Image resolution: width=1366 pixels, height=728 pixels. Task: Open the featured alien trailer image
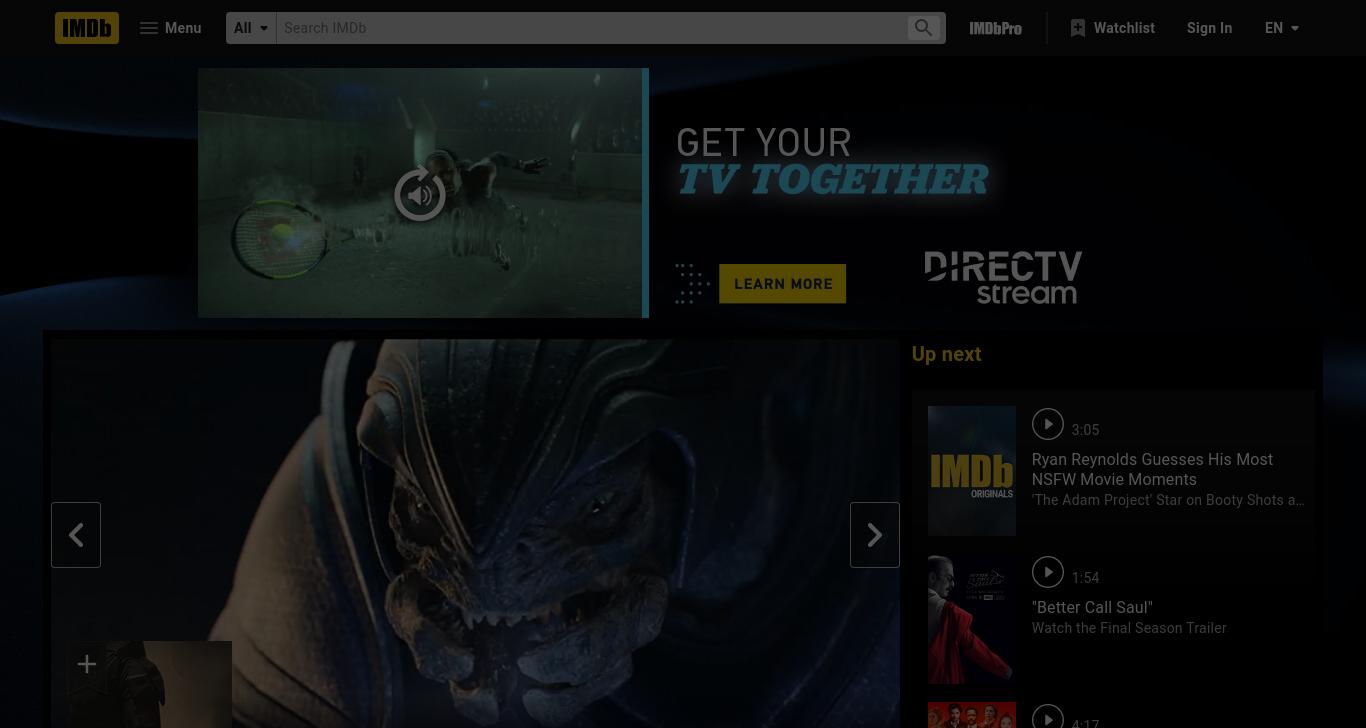pyautogui.click(x=476, y=534)
